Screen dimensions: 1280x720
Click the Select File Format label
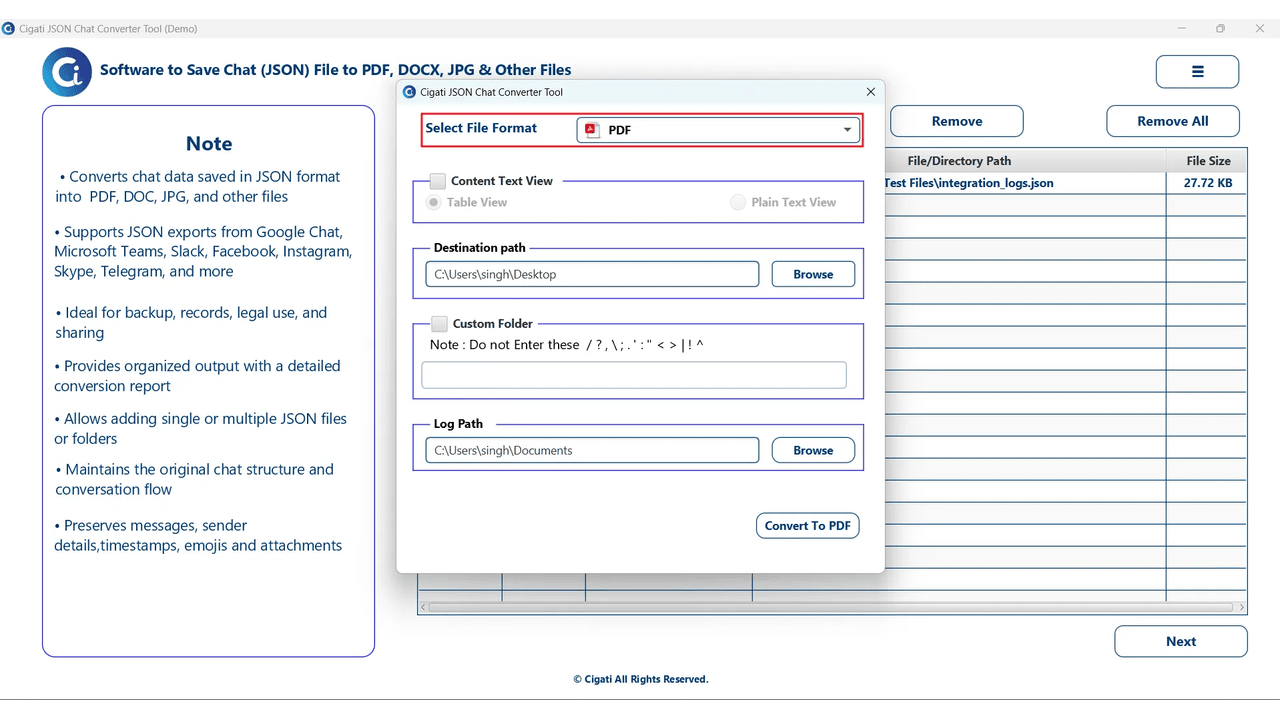[x=481, y=128]
